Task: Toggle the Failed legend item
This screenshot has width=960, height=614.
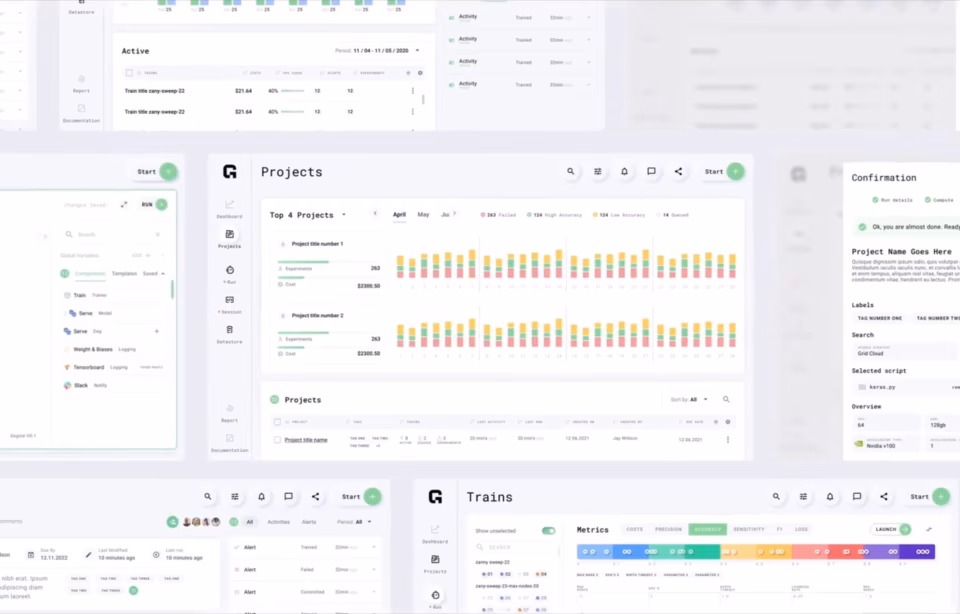Action: (x=498, y=215)
